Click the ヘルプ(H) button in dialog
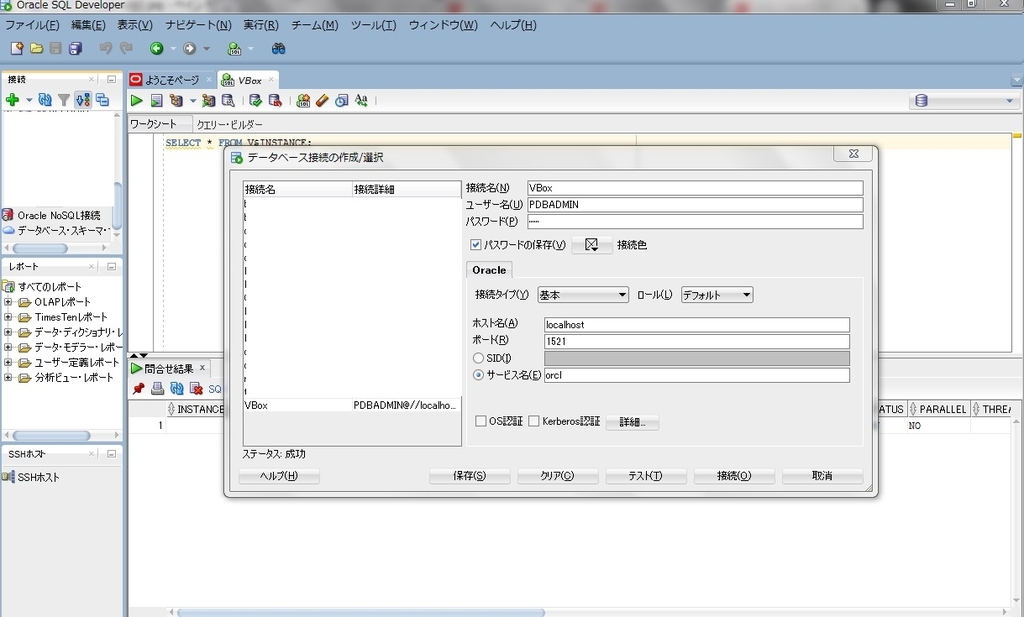This screenshot has width=1024, height=617. (279, 476)
